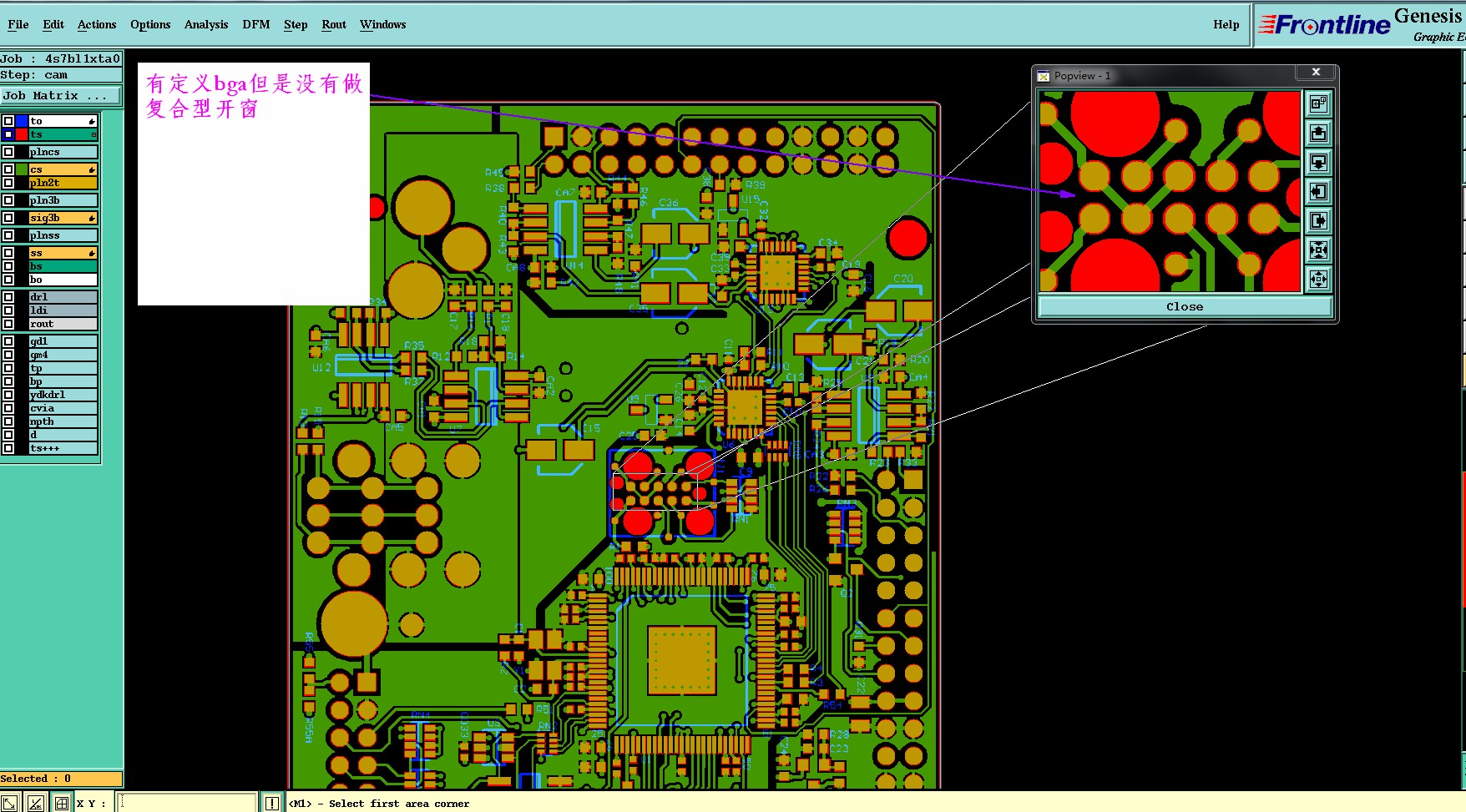
Task: Click the blue color swatch of layer to
Action: click(23, 121)
